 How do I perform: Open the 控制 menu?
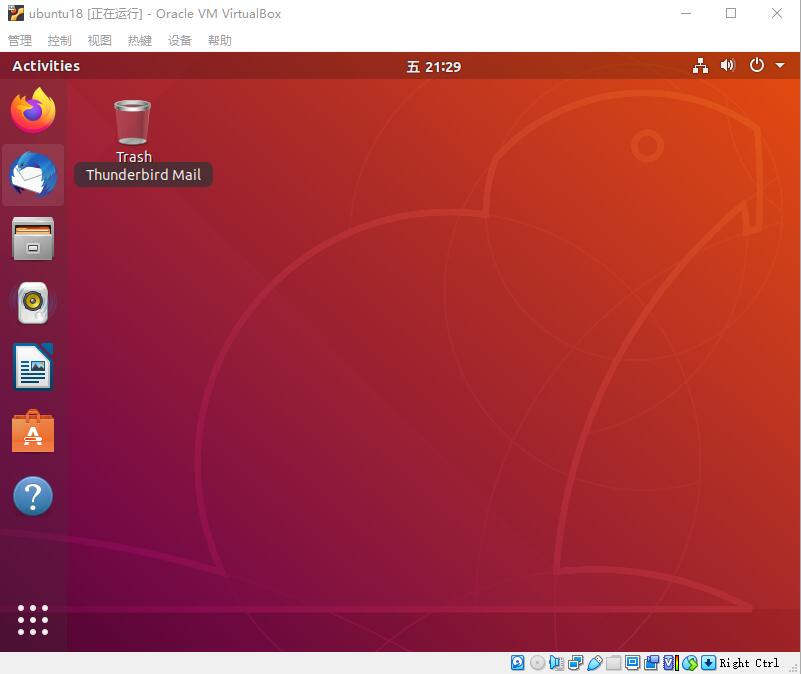click(60, 40)
